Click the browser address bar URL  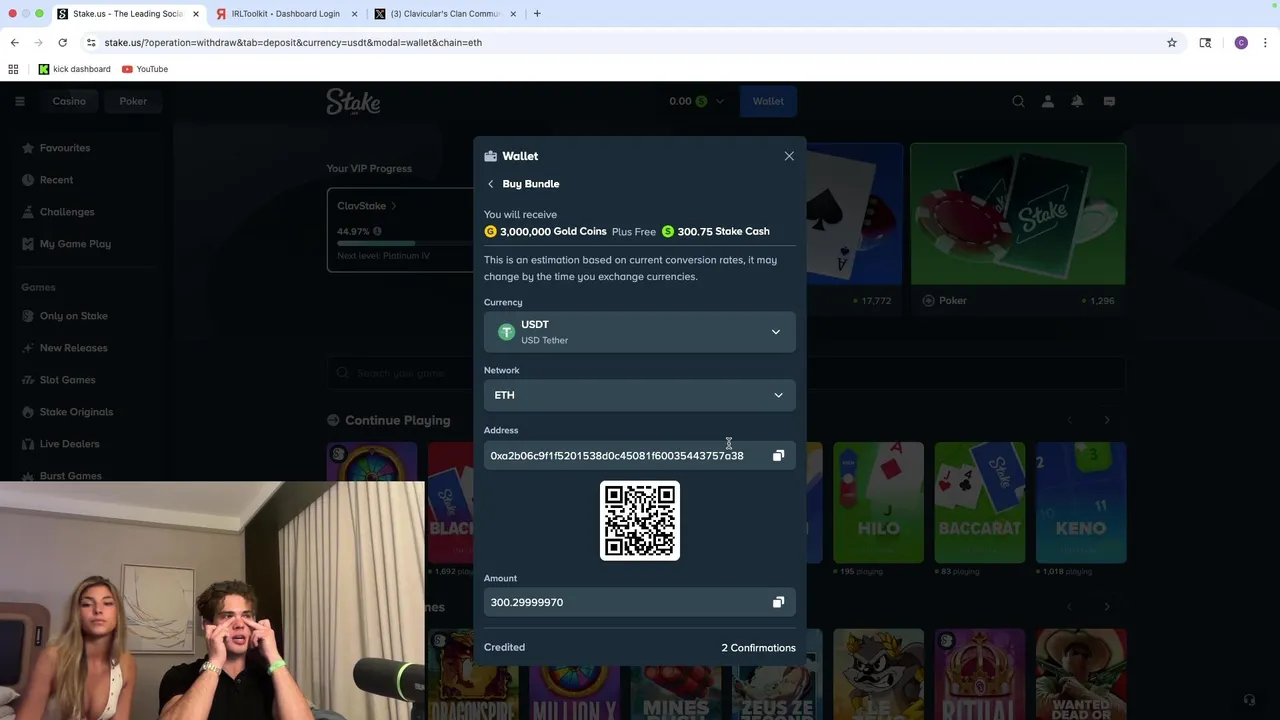293,43
